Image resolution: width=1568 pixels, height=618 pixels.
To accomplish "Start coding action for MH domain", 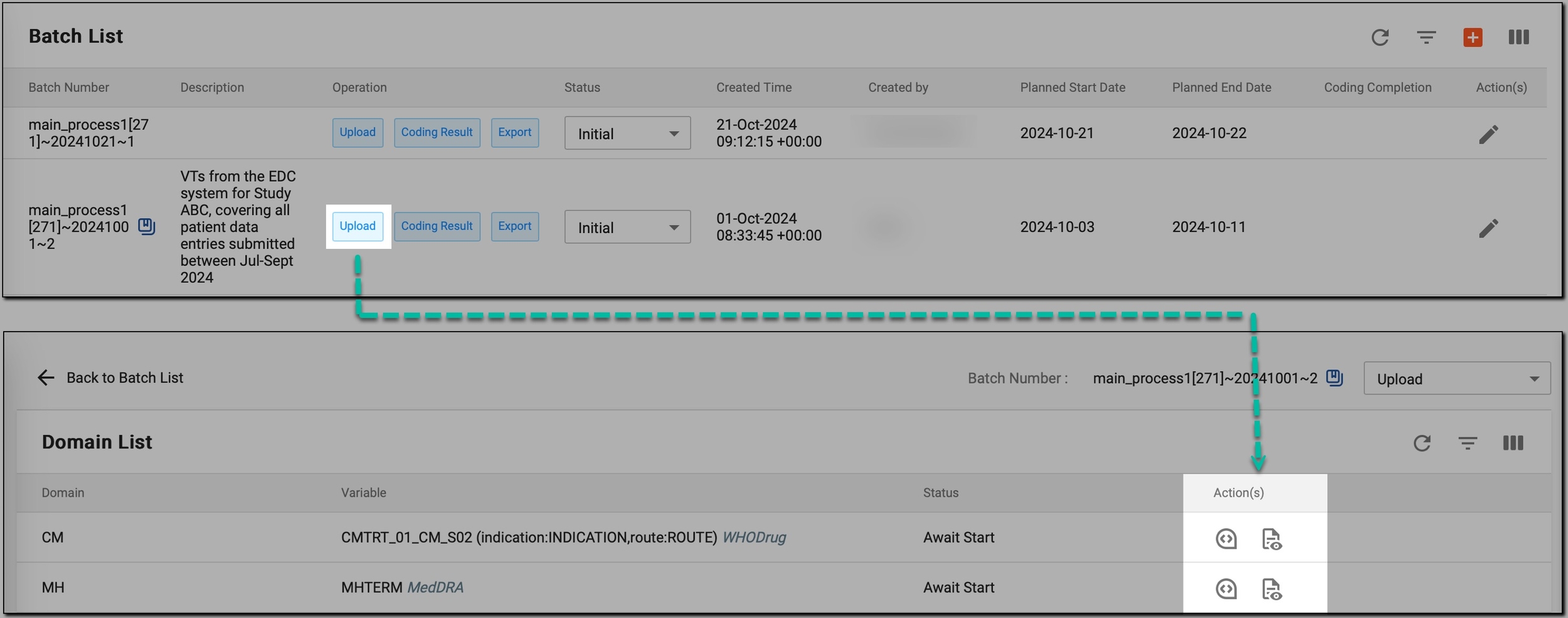I will coord(1226,589).
